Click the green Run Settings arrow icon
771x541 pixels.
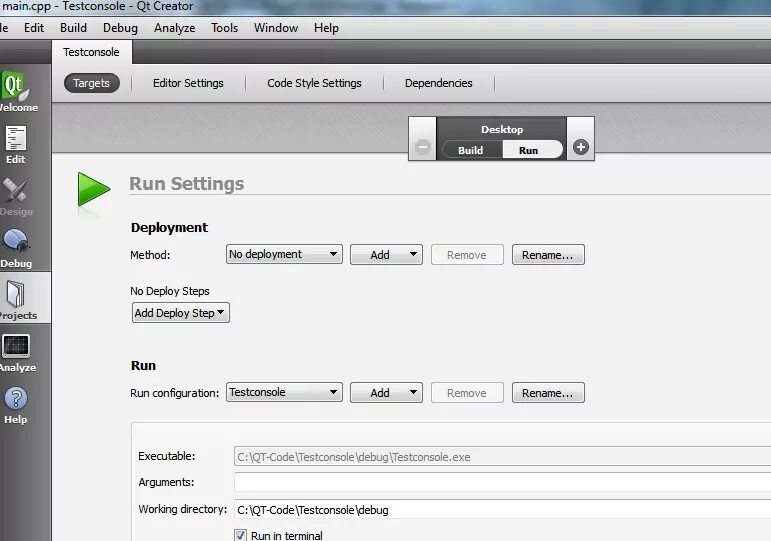pyautogui.click(x=93, y=189)
